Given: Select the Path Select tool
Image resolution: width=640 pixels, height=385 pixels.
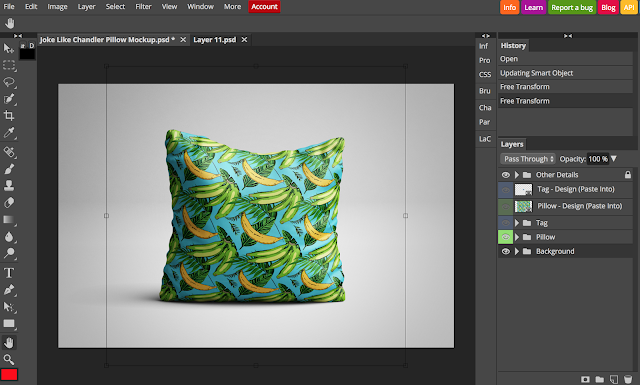Looking at the screenshot, I should click(9, 307).
